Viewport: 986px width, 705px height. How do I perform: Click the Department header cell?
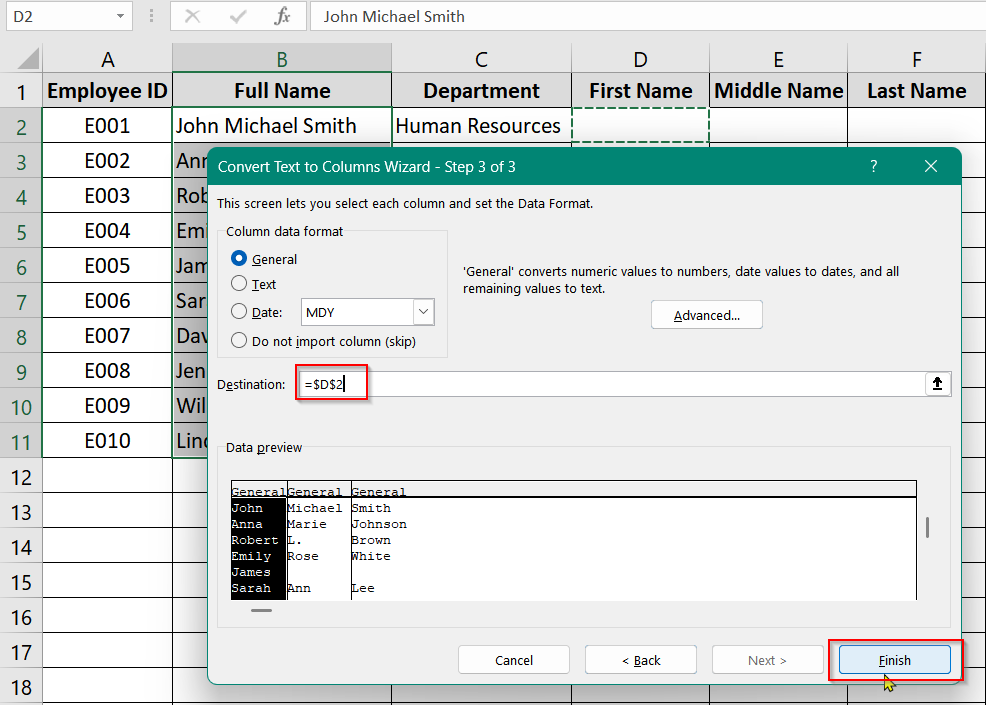(x=481, y=91)
